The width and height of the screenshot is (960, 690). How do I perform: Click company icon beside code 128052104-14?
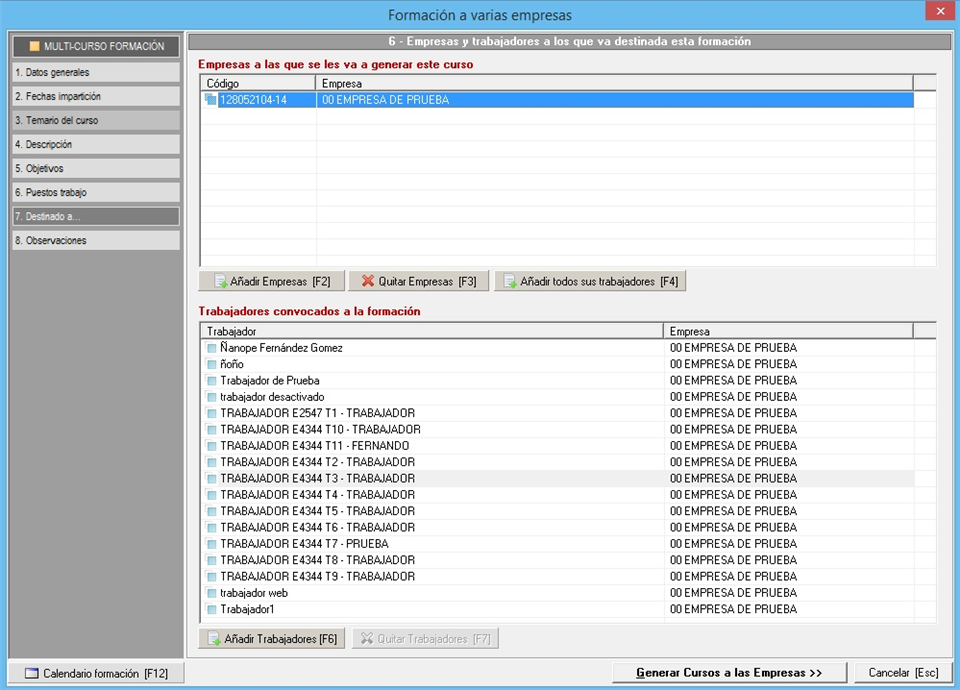pyautogui.click(x=210, y=100)
